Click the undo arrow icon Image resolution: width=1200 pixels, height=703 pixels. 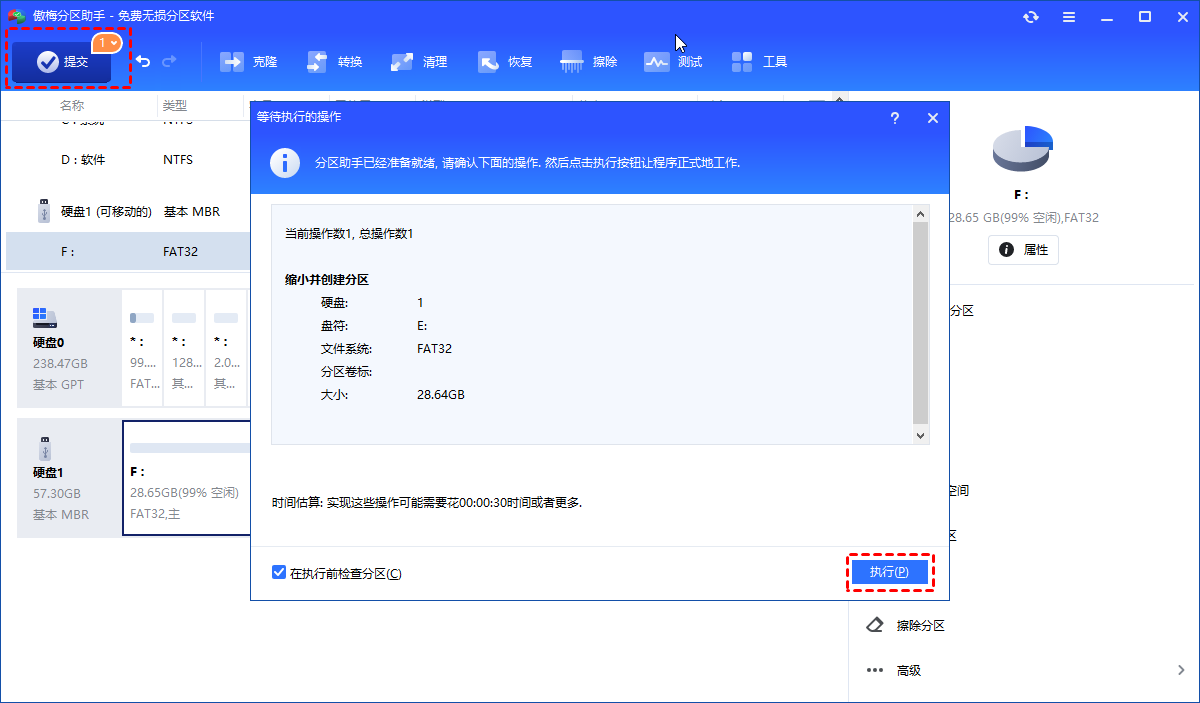[x=143, y=62]
